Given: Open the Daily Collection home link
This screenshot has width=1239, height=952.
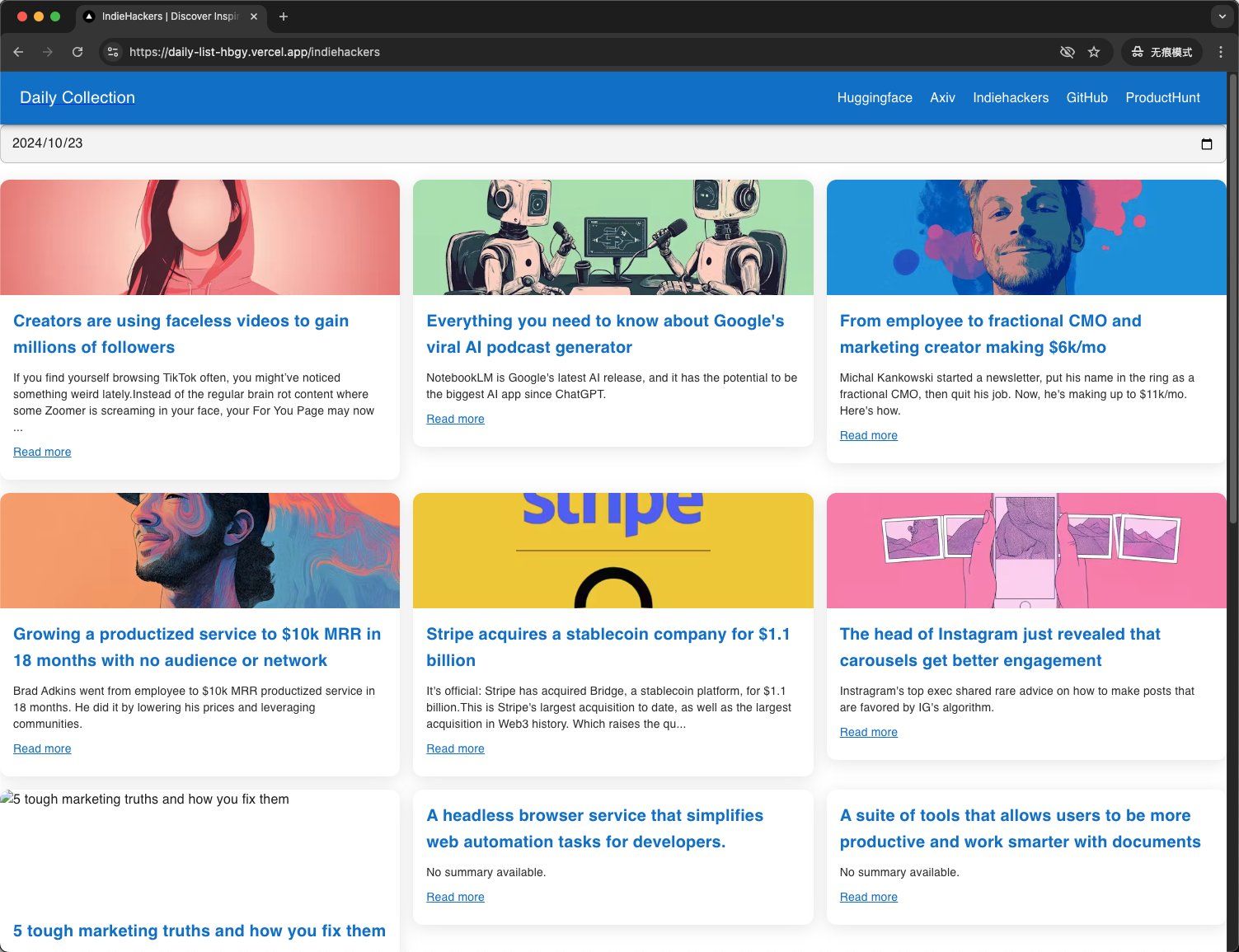Looking at the screenshot, I should coord(77,97).
